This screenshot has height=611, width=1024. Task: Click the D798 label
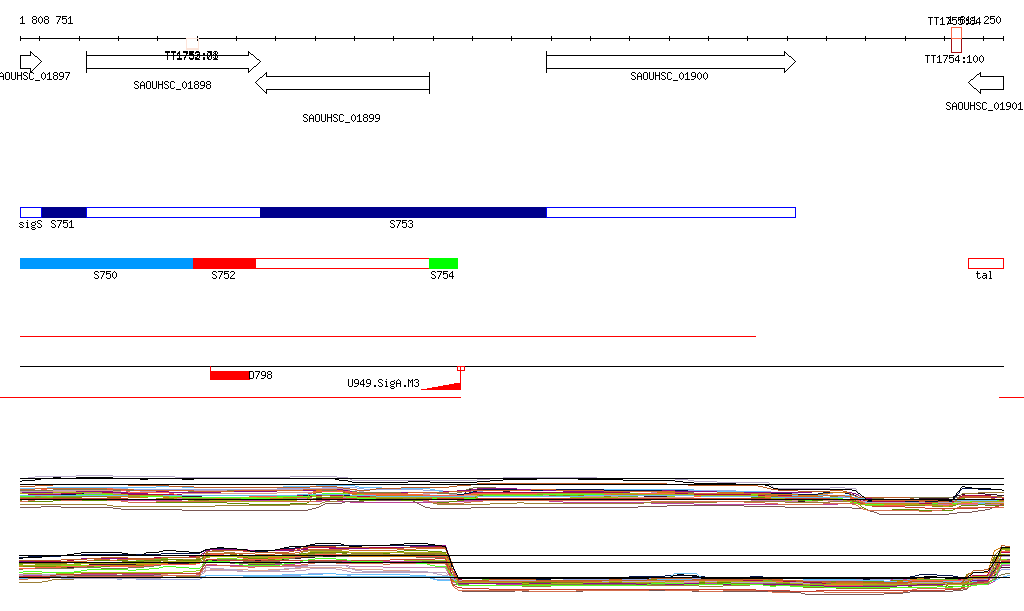(x=261, y=375)
